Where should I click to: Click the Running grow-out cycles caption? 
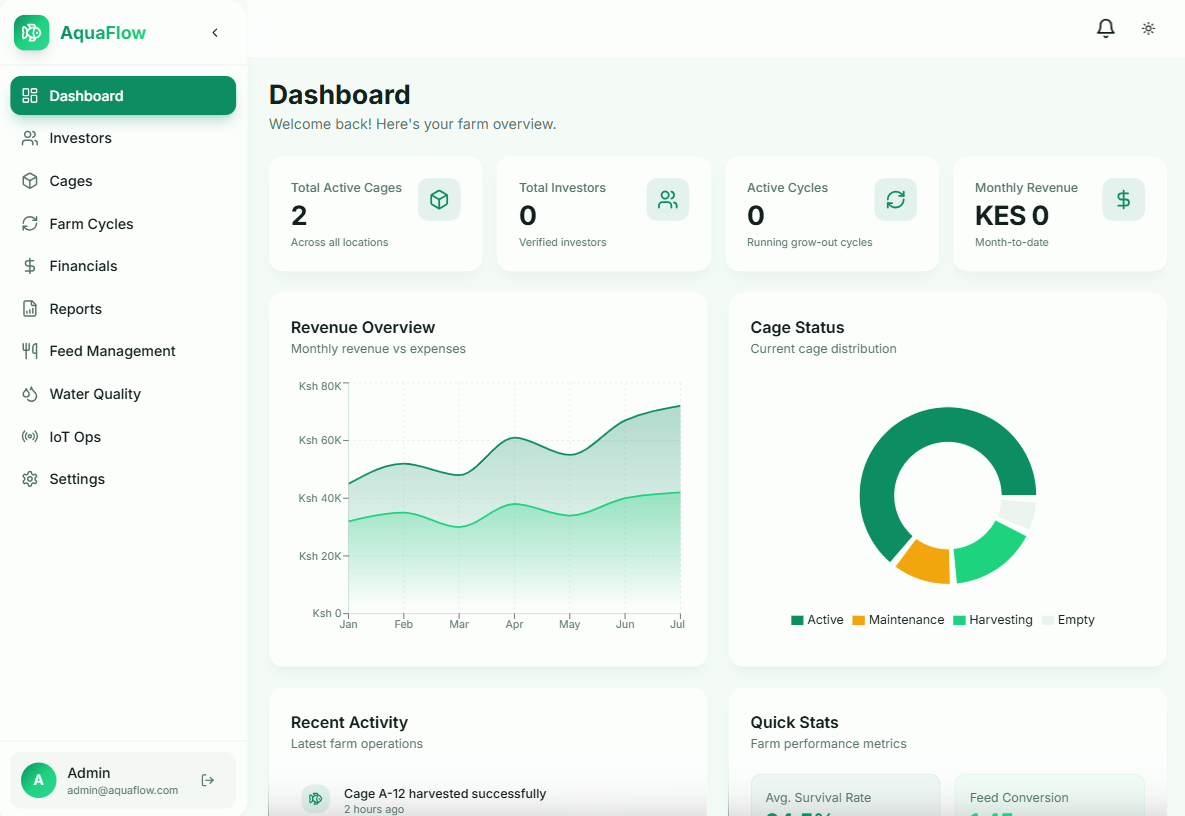(809, 243)
